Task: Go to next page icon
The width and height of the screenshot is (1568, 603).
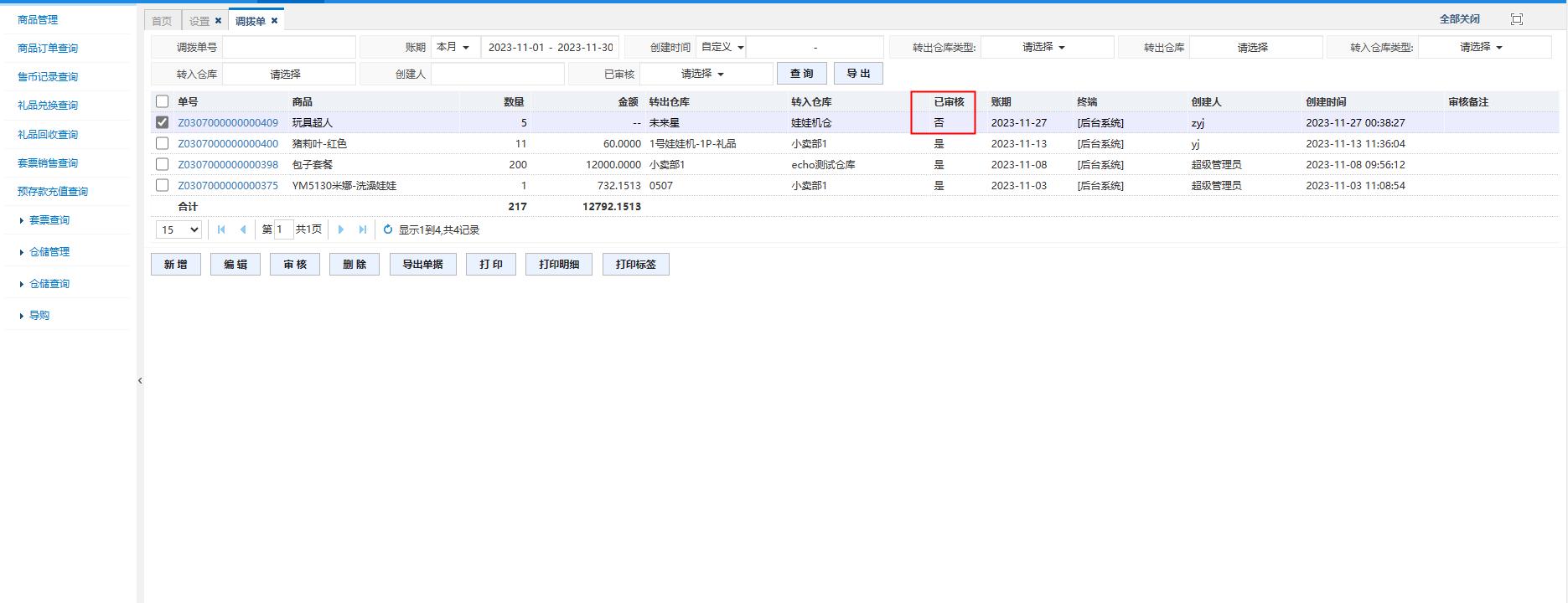Action: 340,229
